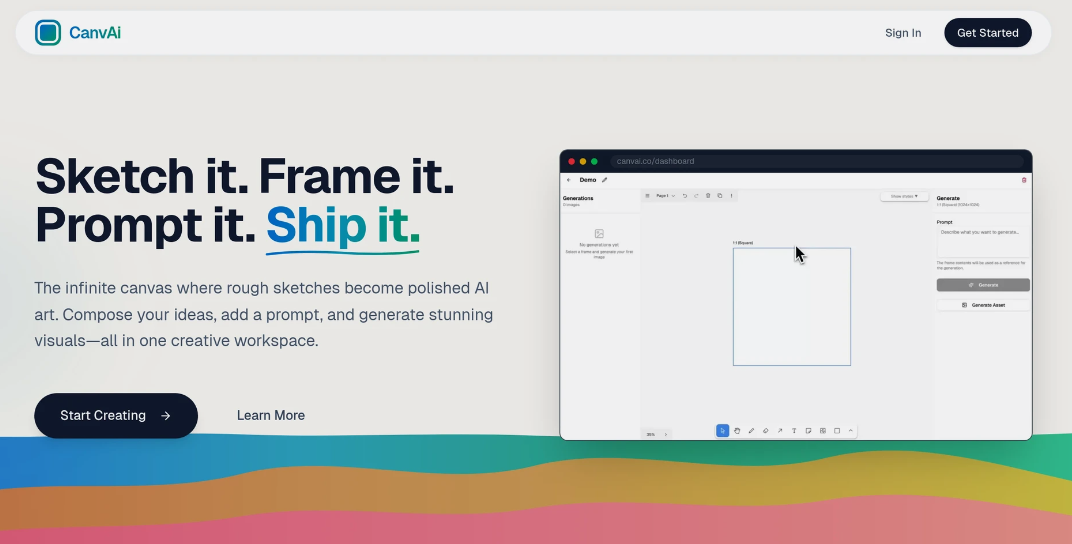Click the trash icon in page toolbar
The image size is (1072, 544).
tap(708, 196)
